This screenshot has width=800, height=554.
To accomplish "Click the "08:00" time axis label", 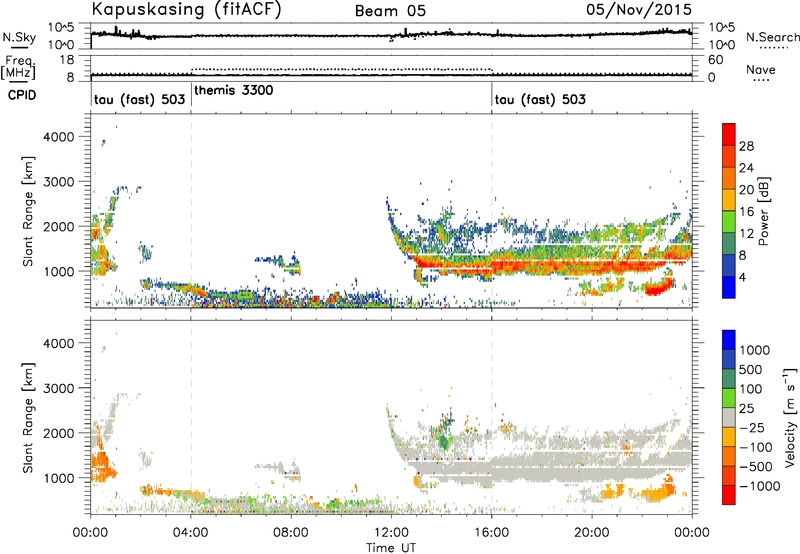I will (290, 533).
